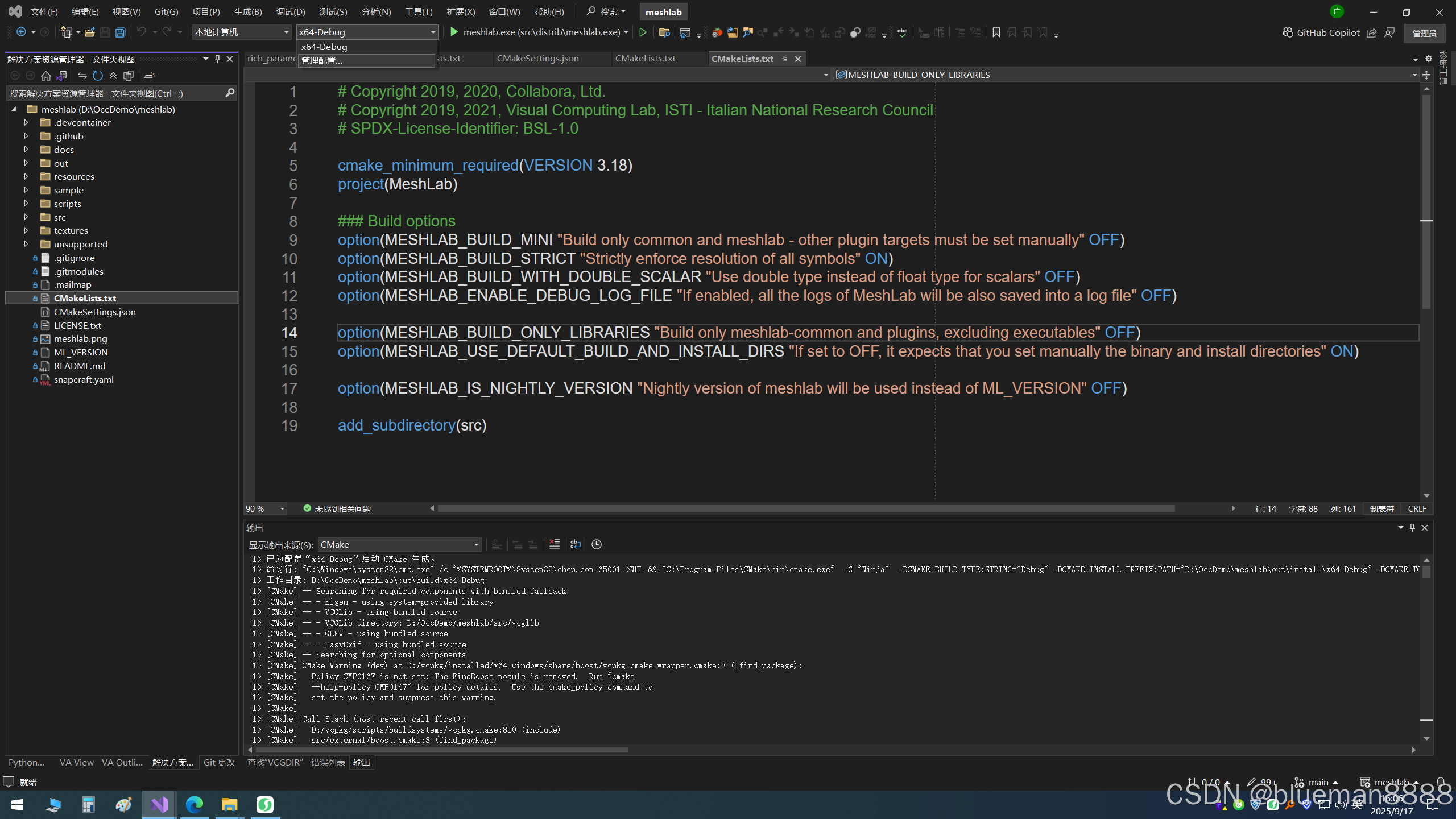Click the Share icon next to Copilot
Viewport: 1456px width, 819px height.
click(1372, 32)
